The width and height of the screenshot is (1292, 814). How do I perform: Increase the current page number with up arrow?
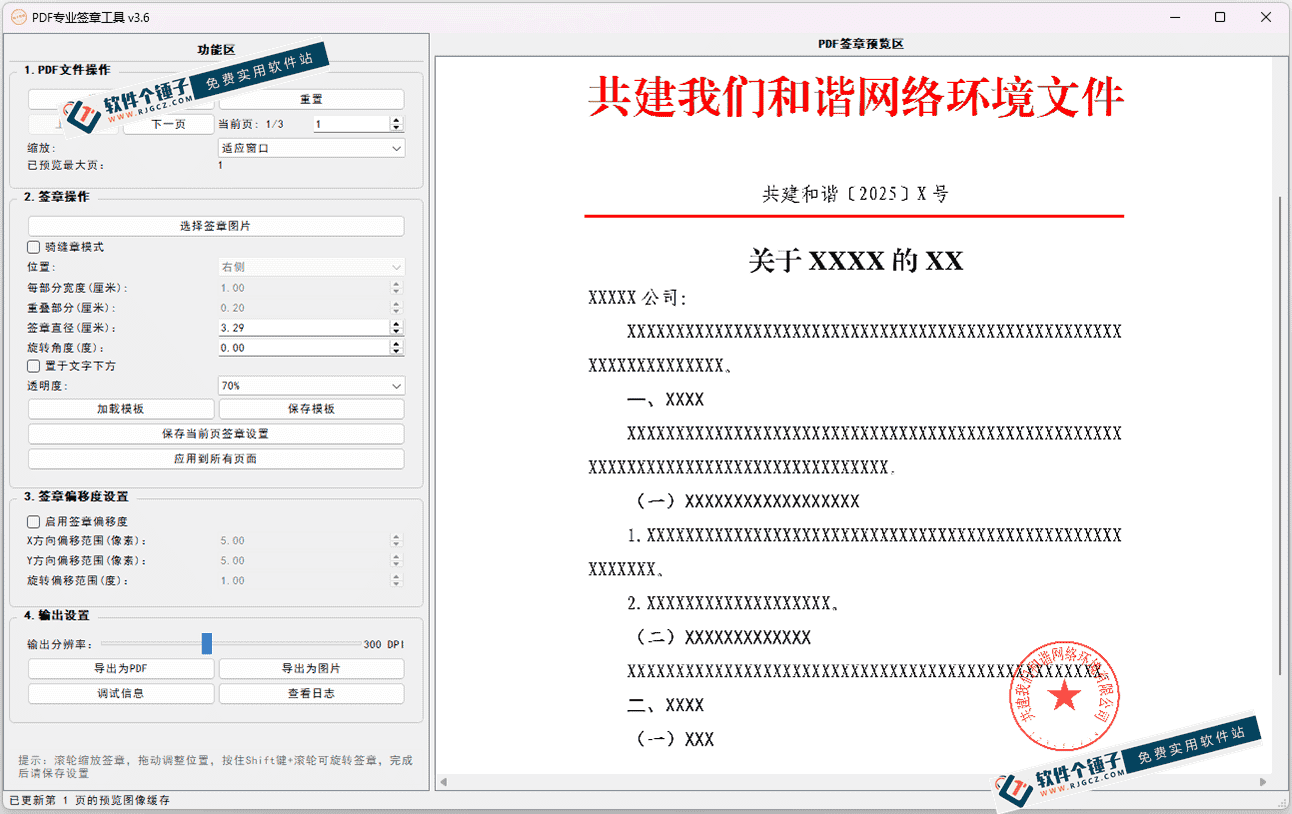point(397,120)
